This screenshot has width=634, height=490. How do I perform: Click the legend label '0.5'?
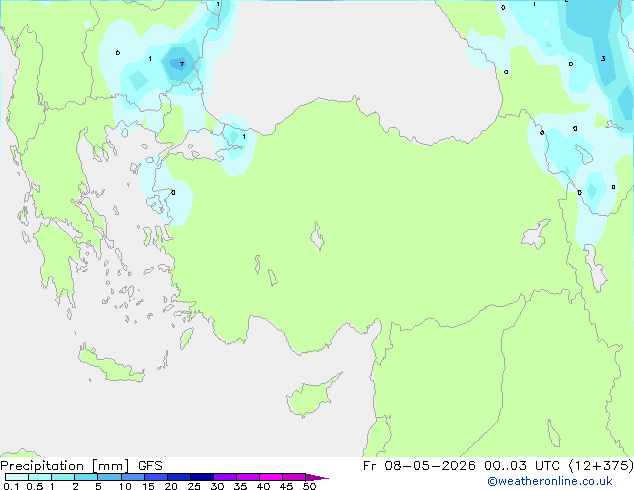pos(35,486)
